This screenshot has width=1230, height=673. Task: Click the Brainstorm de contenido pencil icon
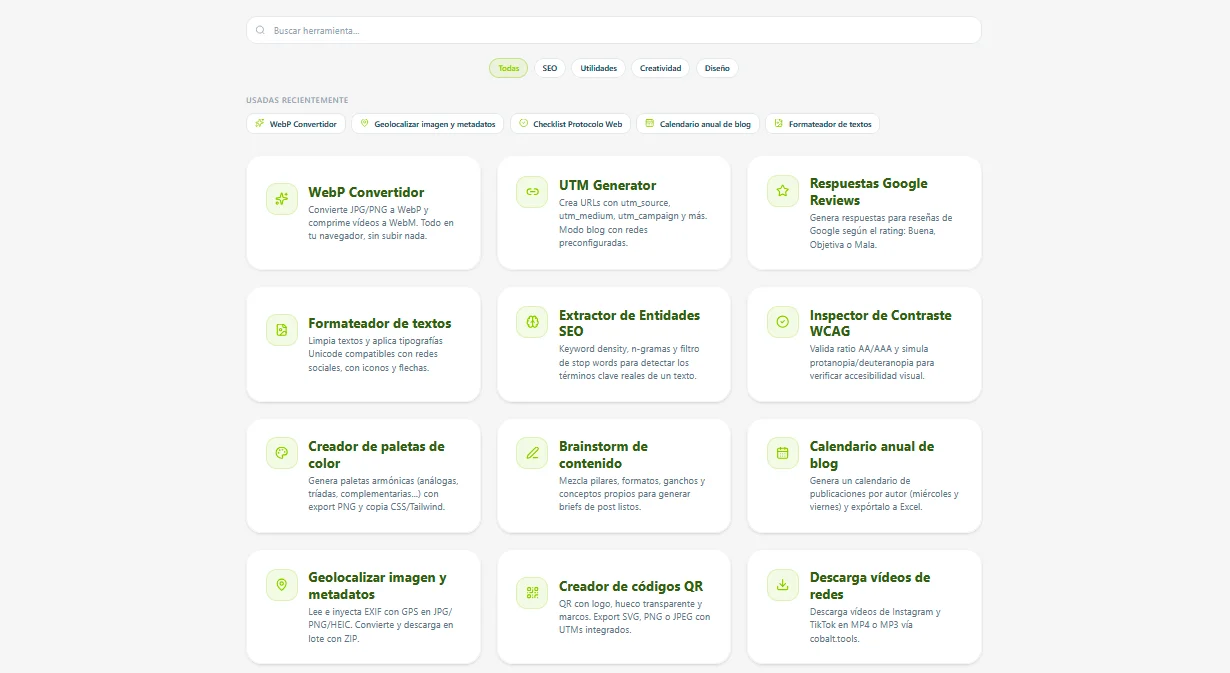click(533, 453)
